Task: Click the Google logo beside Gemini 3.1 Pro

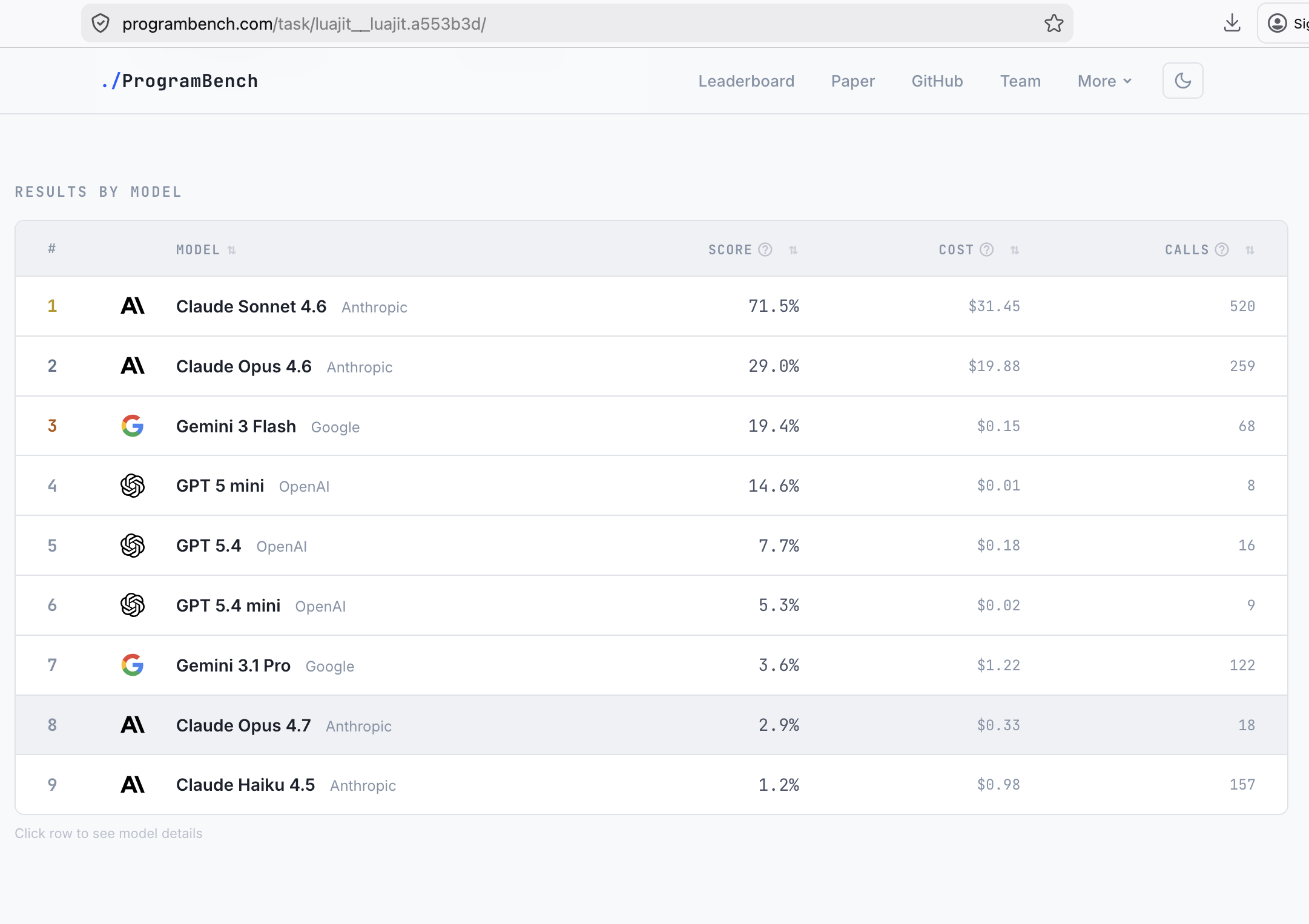Action: (x=133, y=665)
